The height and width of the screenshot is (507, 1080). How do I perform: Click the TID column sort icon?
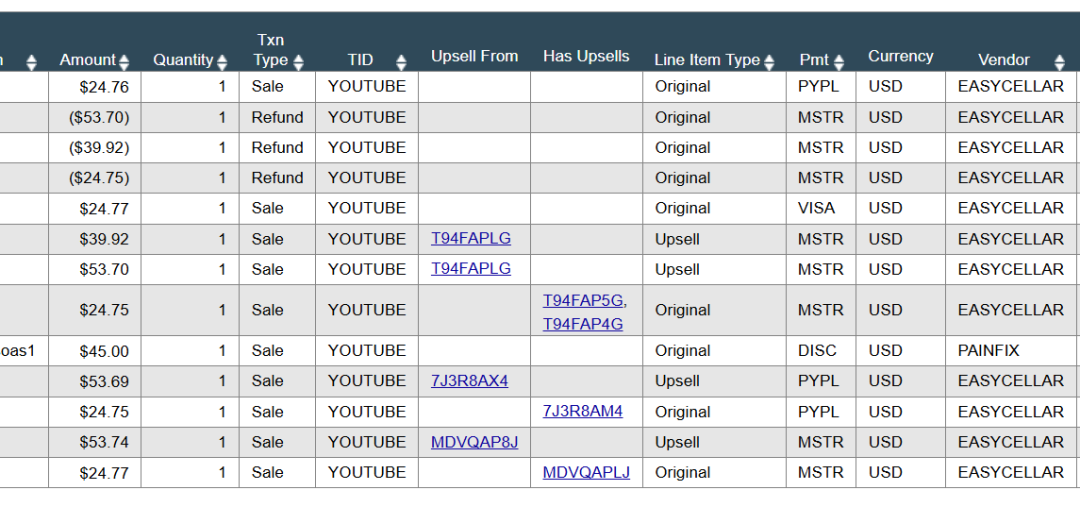click(401, 62)
